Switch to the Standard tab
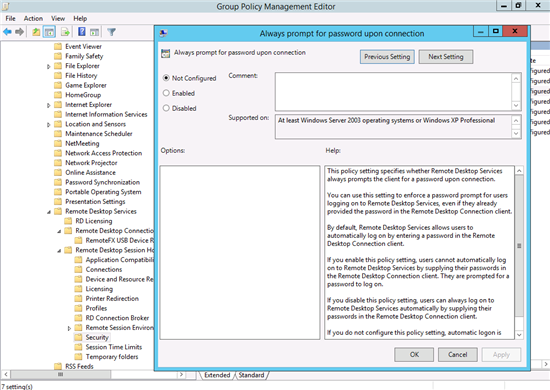 coord(251,375)
